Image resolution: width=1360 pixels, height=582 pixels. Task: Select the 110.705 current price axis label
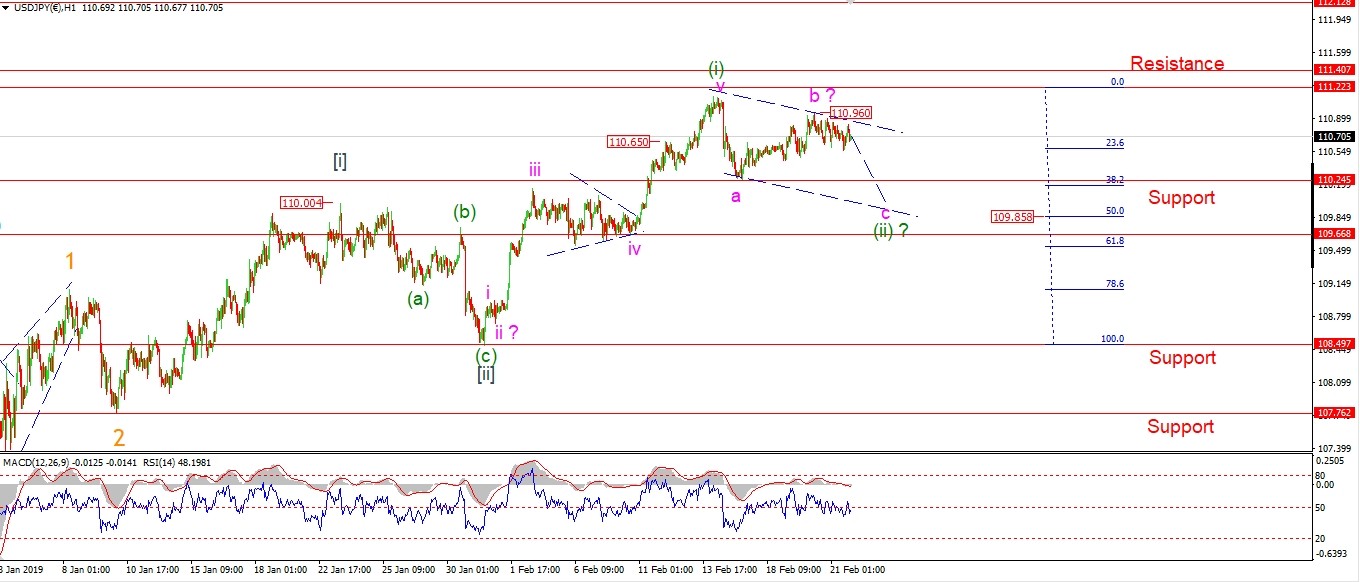coord(1335,137)
